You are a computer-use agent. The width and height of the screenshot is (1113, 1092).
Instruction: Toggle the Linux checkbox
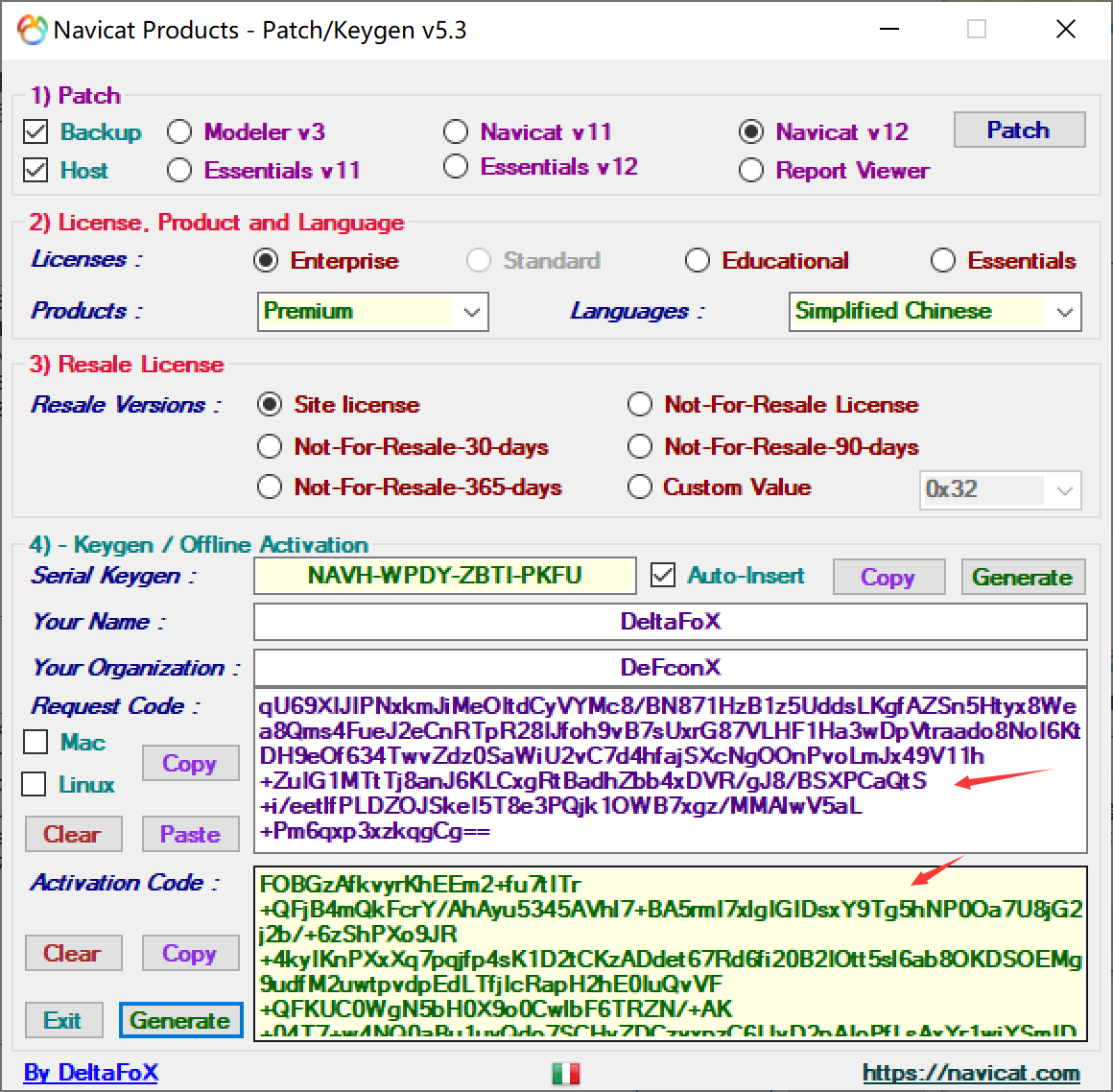click(35, 784)
